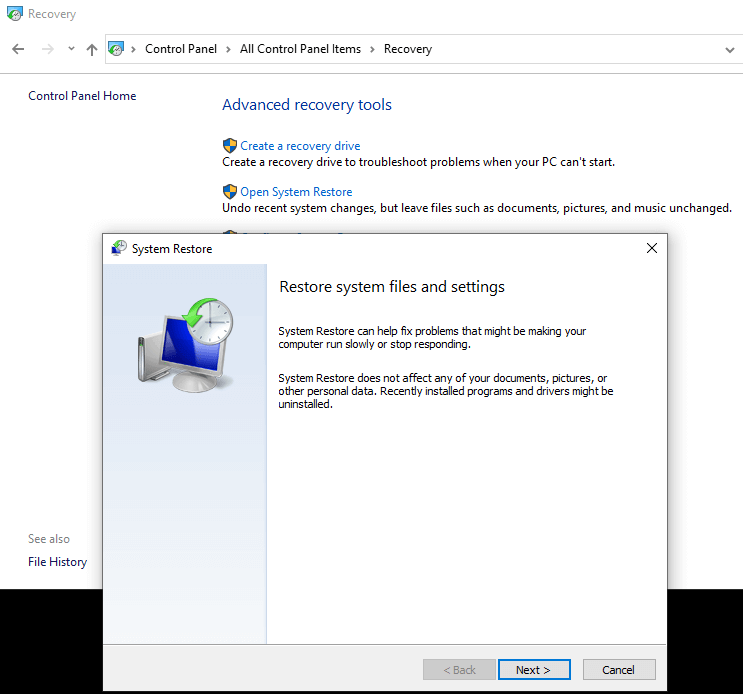Click the disabled Back button in wizard
743x694 pixels.
(459, 669)
